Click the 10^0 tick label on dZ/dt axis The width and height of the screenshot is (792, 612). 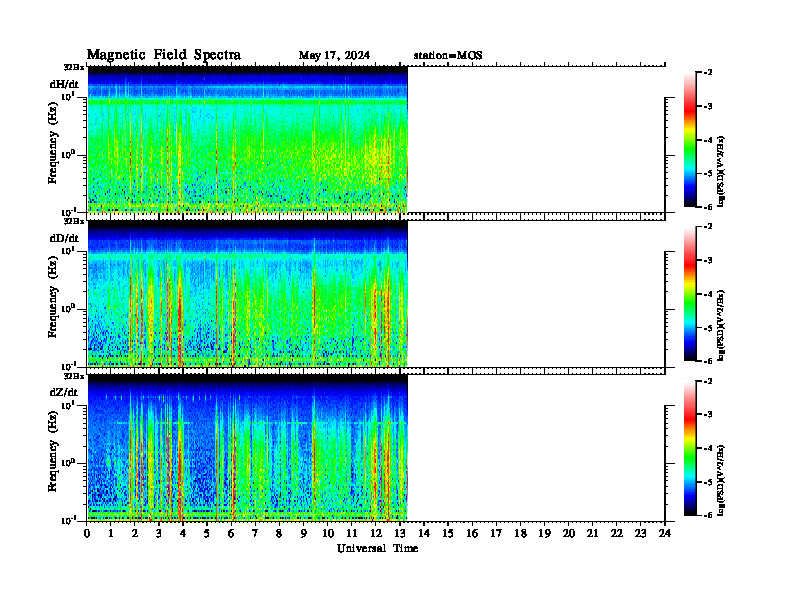point(68,462)
